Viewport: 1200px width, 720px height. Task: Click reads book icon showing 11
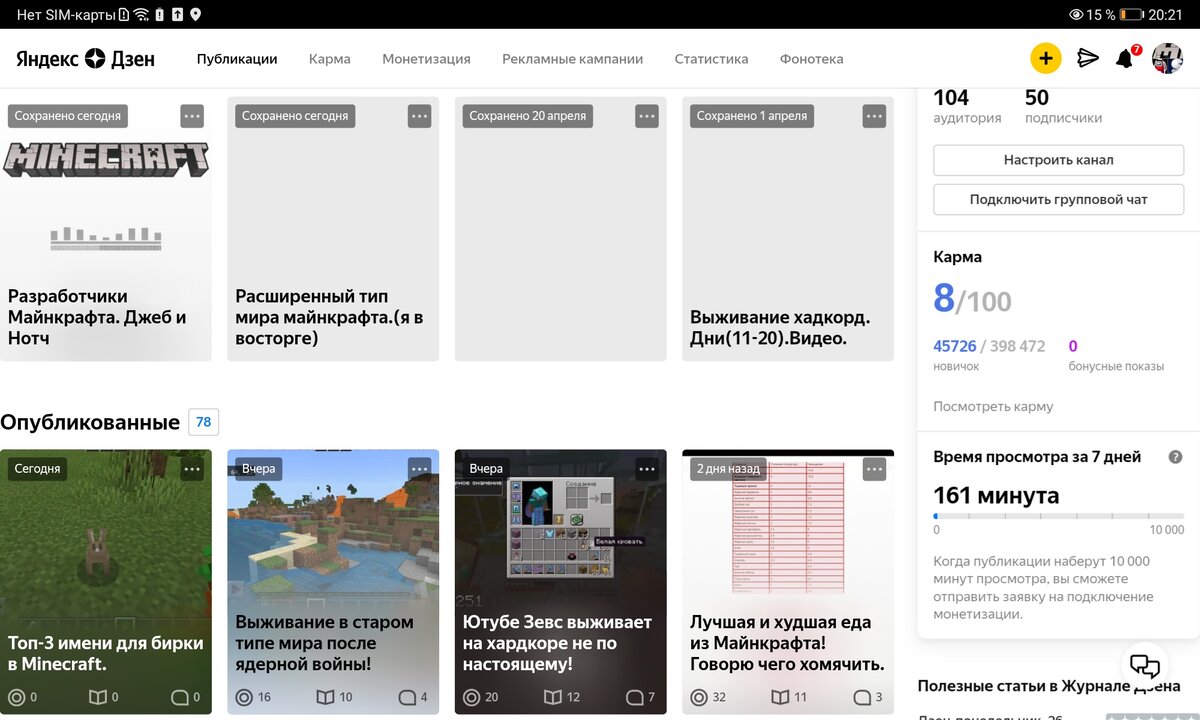tap(780, 697)
